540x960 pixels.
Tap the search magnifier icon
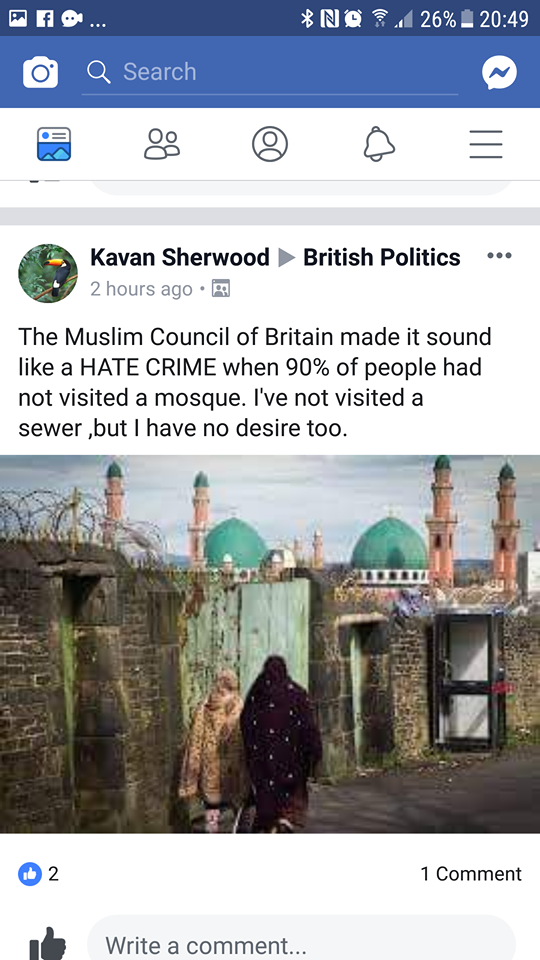99,72
